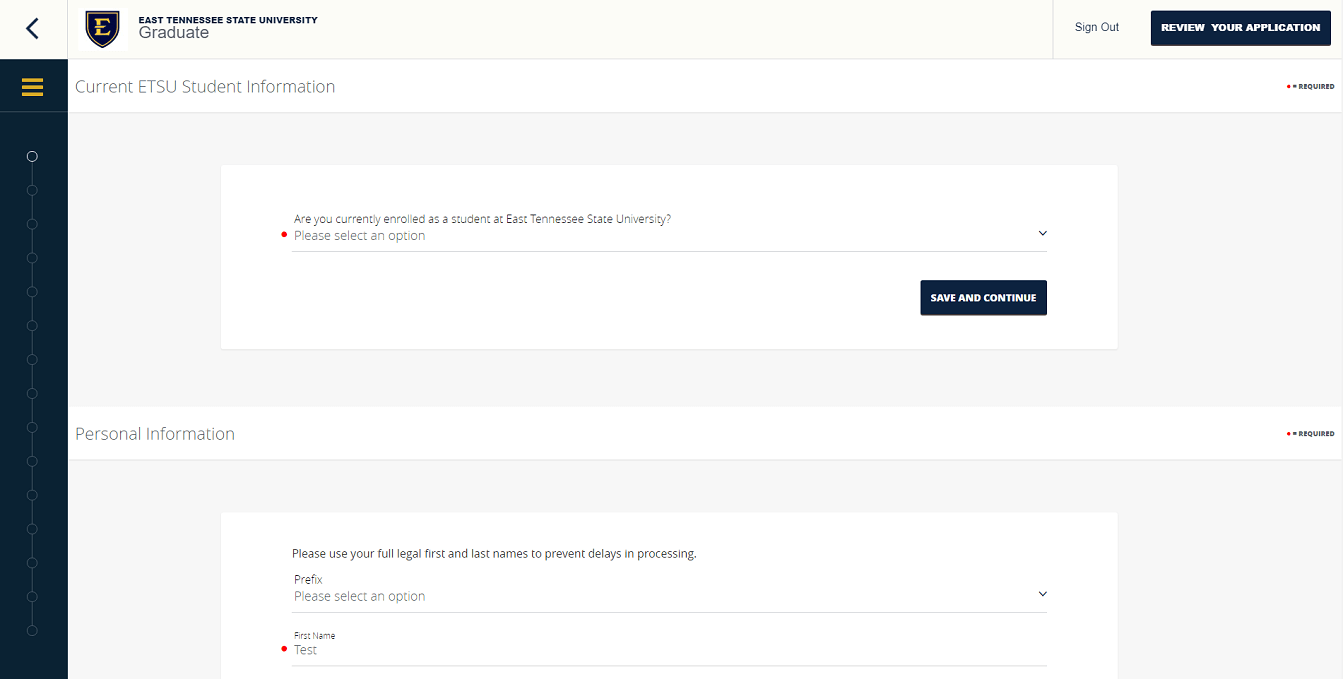
Task: Click the Sign Out link
Action: pos(1096,27)
